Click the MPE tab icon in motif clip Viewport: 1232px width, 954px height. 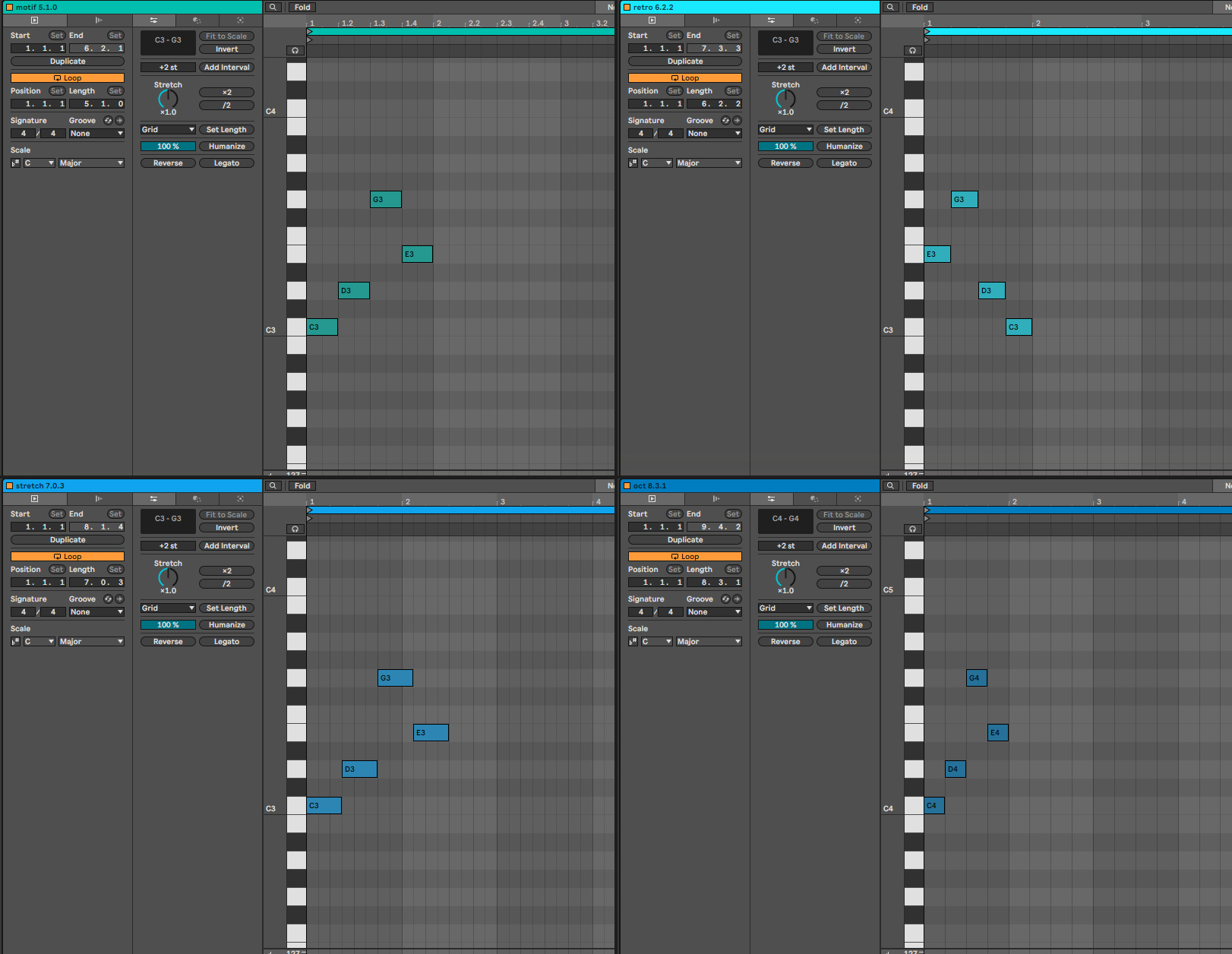[240, 21]
